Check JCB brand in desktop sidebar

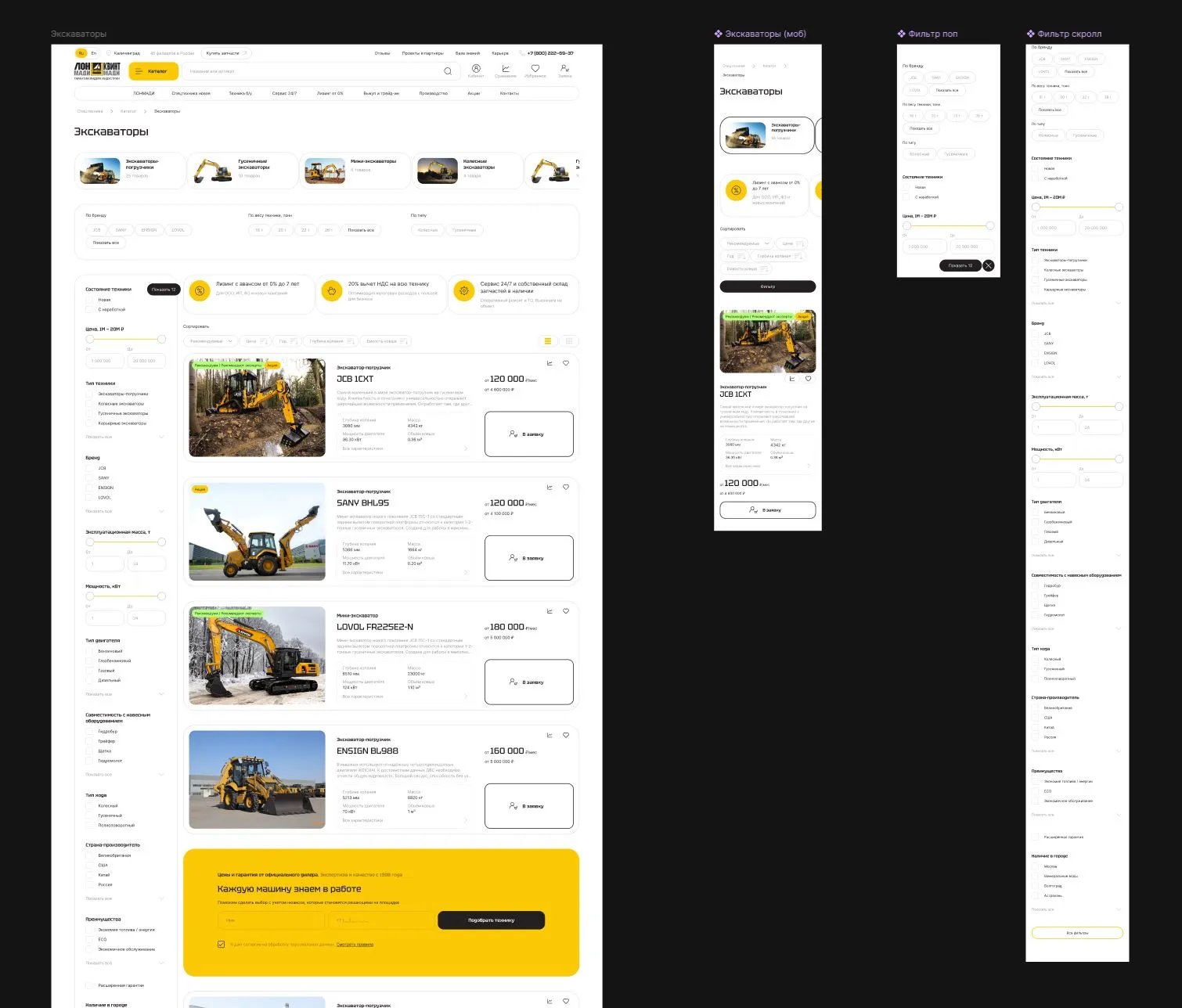click(89, 468)
